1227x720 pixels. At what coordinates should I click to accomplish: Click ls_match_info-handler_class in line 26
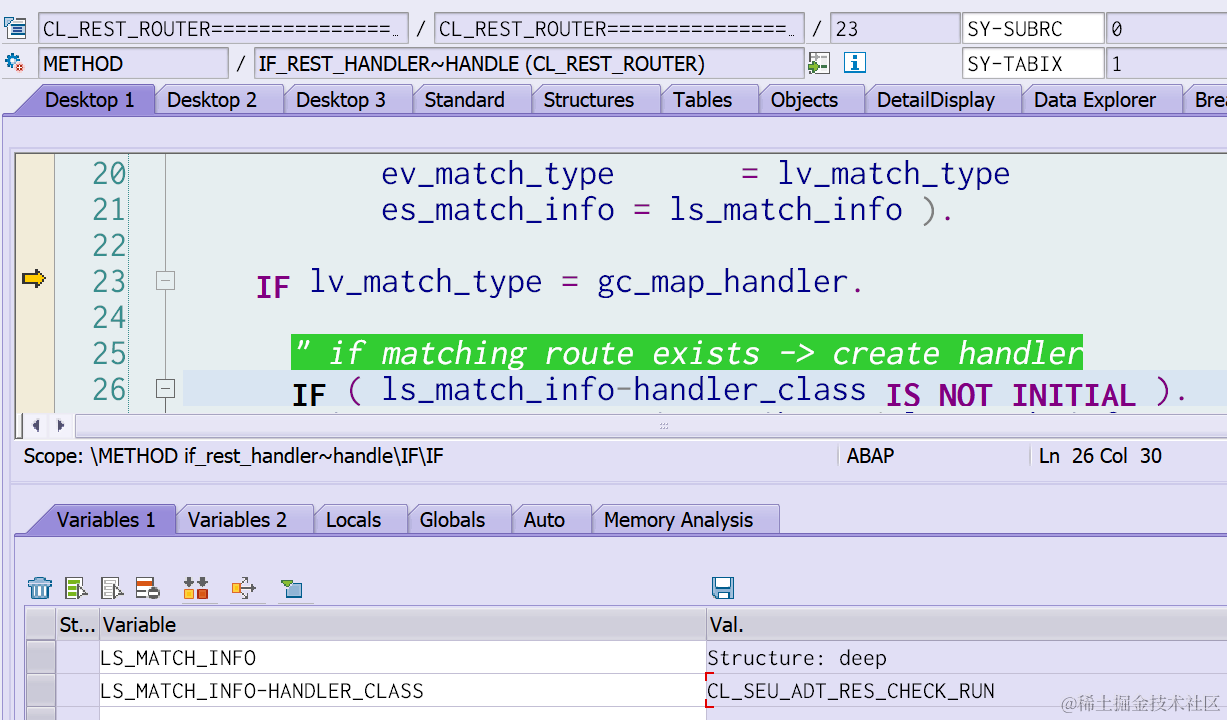[624, 389]
